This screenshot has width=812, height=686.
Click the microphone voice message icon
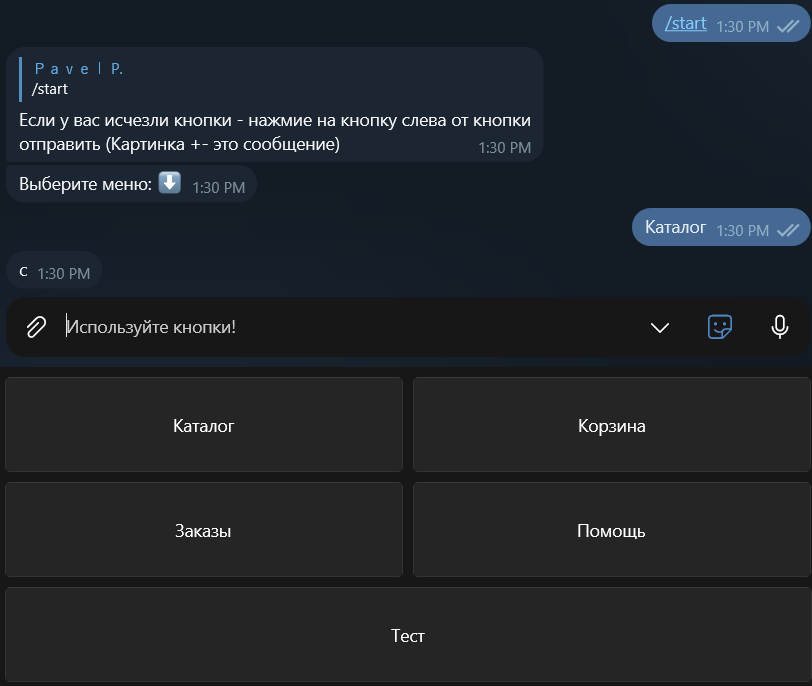[x=780, y=327]
